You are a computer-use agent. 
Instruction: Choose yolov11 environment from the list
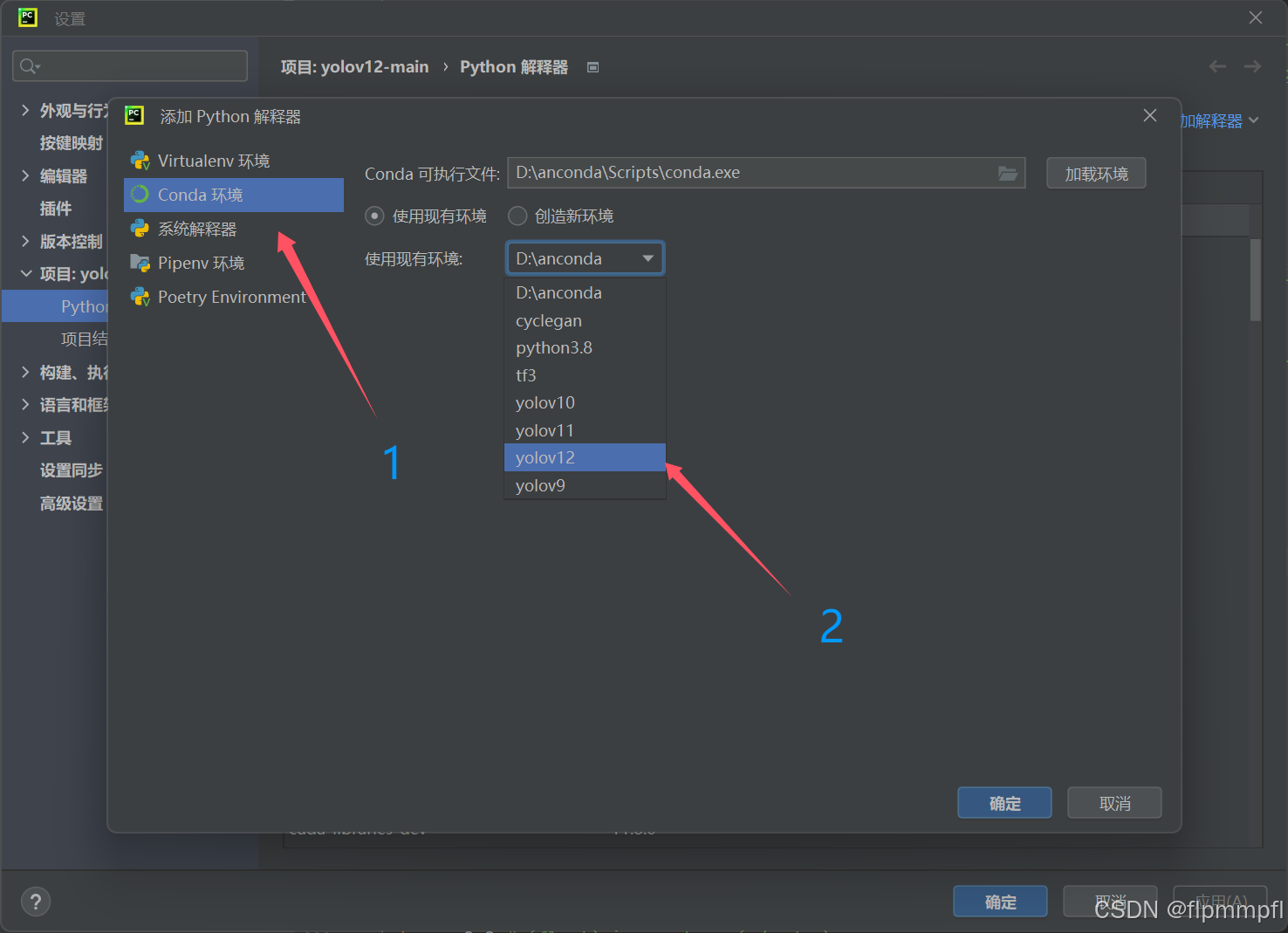(x=585, y=430)
